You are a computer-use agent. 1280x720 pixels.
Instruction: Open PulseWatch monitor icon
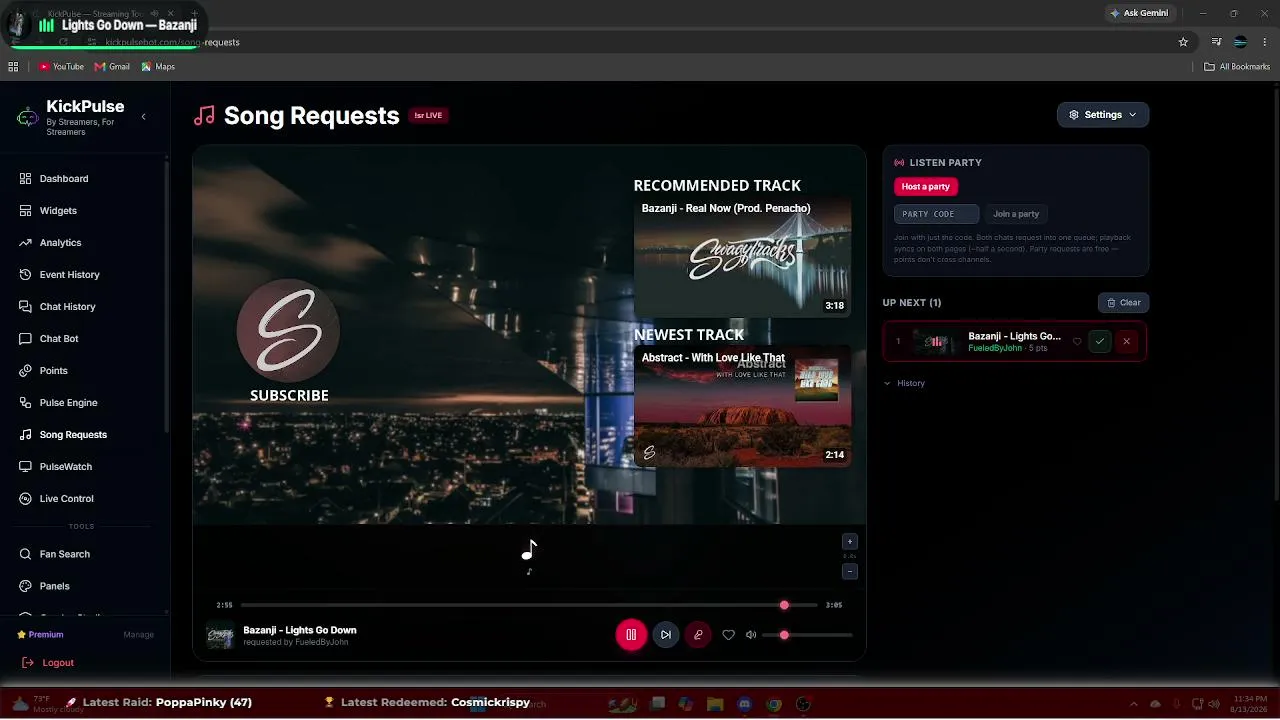tap(26, 467)
